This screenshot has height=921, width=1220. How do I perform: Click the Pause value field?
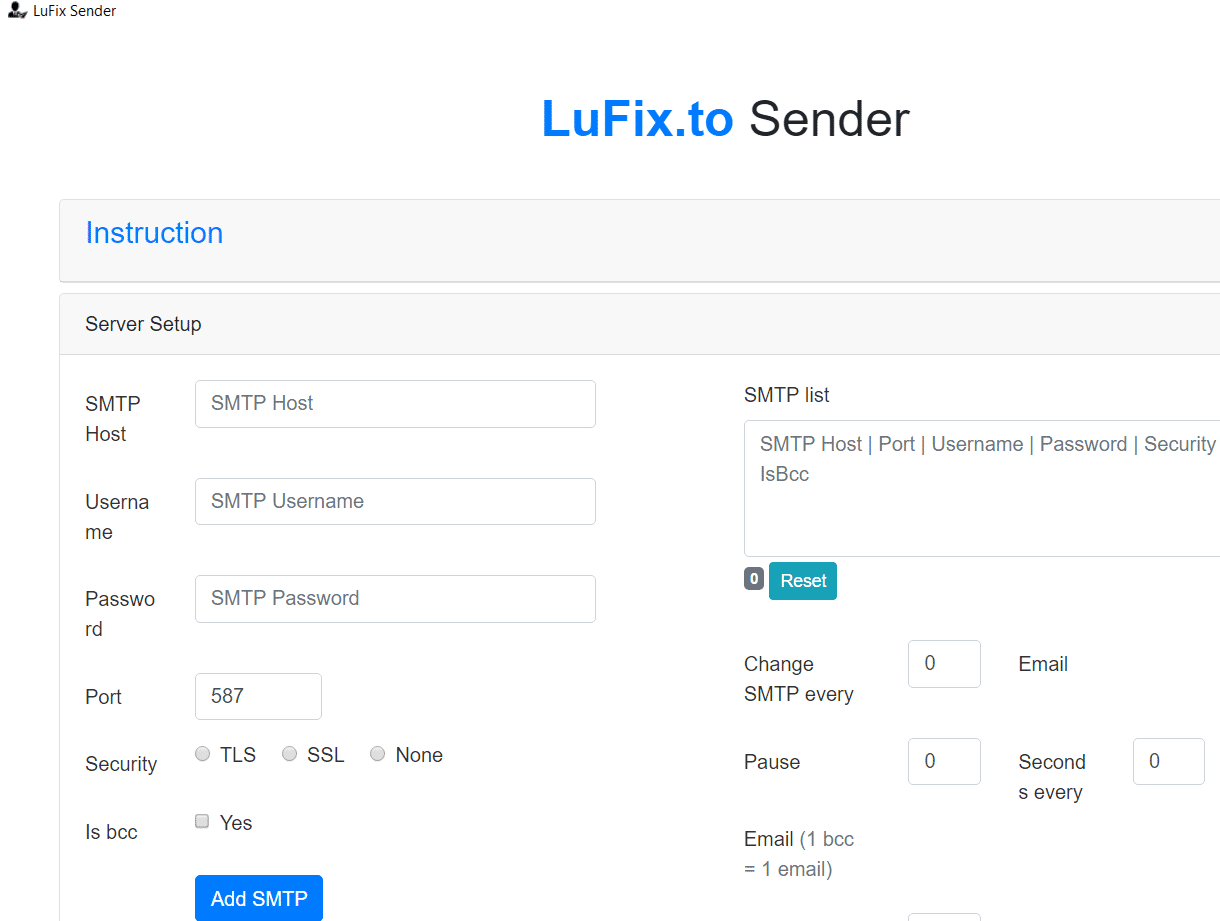tap(943, 761)
